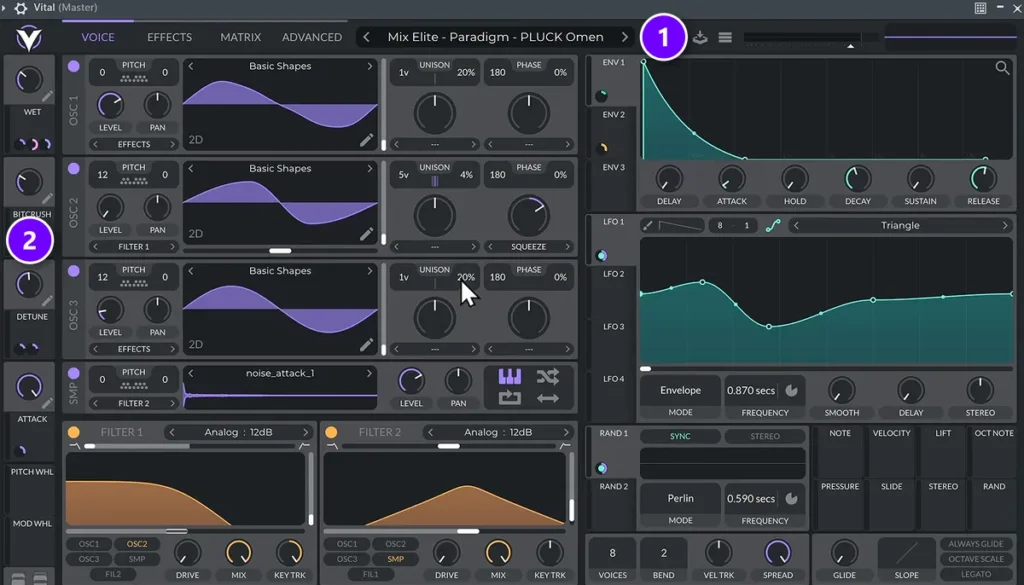
Task: Click the LFO 1 0.870 secs frequency field
Action: coord(751,390)
